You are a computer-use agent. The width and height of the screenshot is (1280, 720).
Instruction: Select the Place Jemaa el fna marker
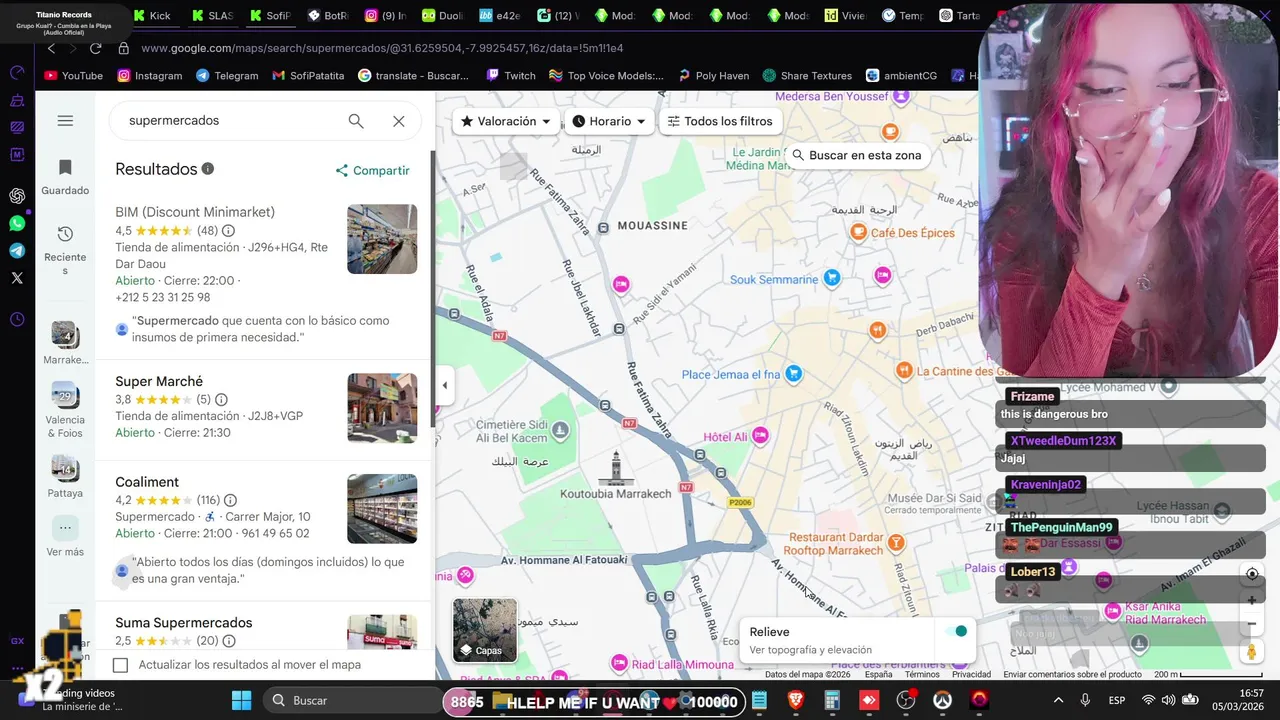pyautogui.click(x=794, y=374)
